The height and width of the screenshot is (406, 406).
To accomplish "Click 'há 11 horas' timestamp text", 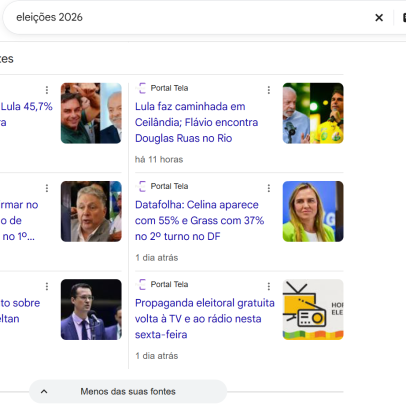I will pos(159,160).
